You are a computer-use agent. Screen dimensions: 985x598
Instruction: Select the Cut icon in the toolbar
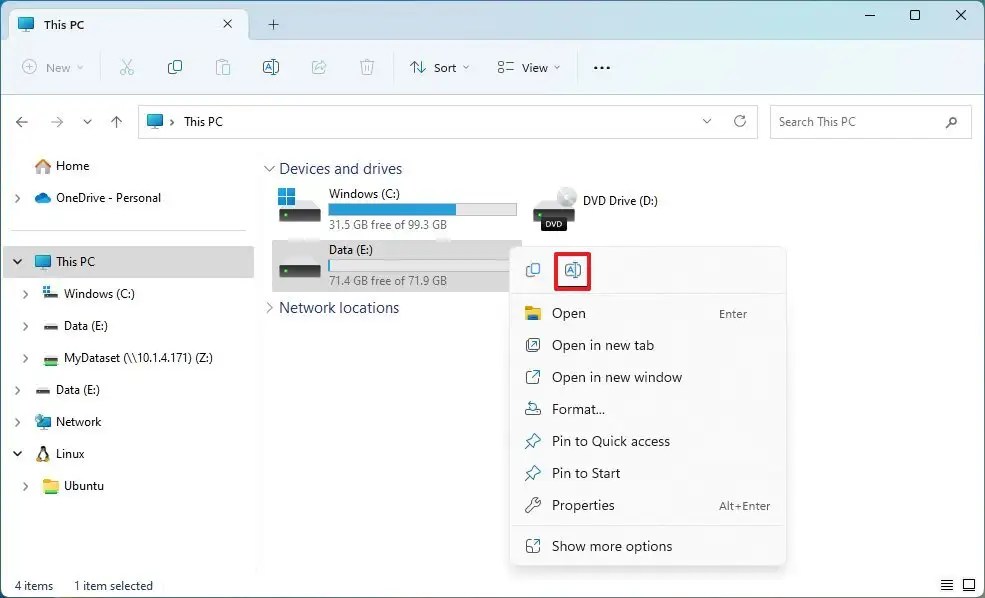(126, 67)
